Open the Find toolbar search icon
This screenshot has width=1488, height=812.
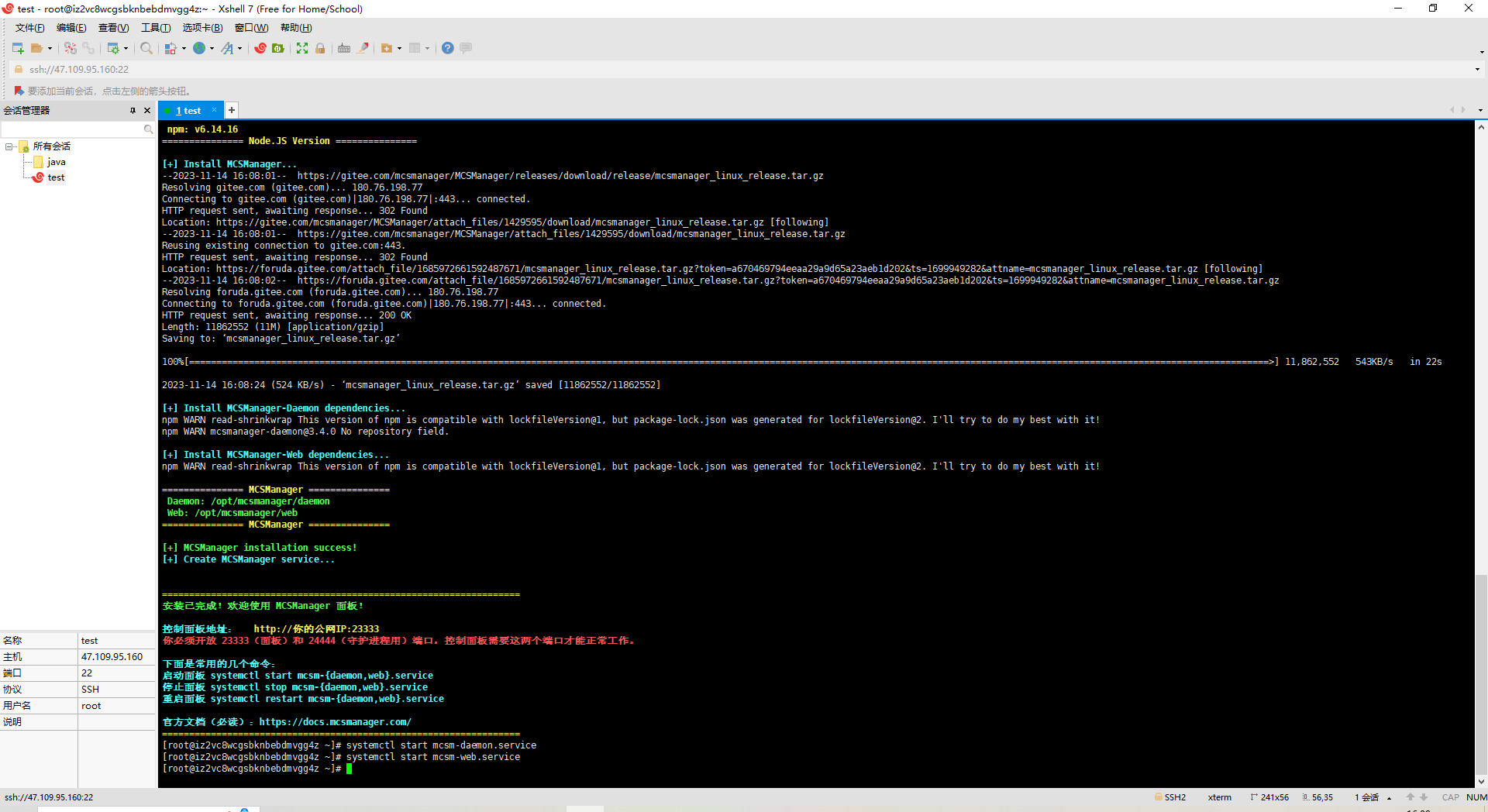click(x=146, y=48)
